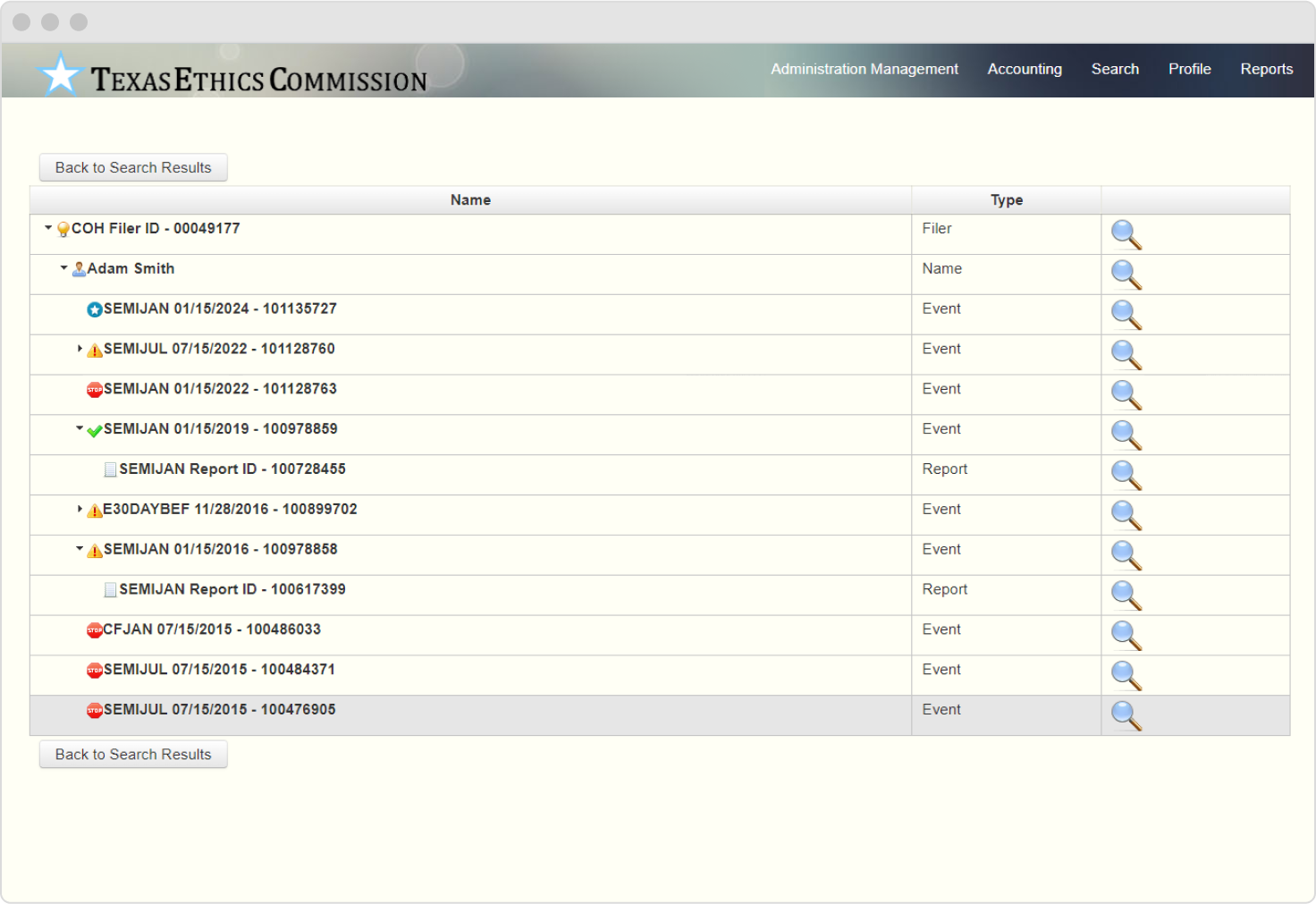
Task: Click the green checkmark on SEMIJAN 01/15/2019
Action: [93, 429]
